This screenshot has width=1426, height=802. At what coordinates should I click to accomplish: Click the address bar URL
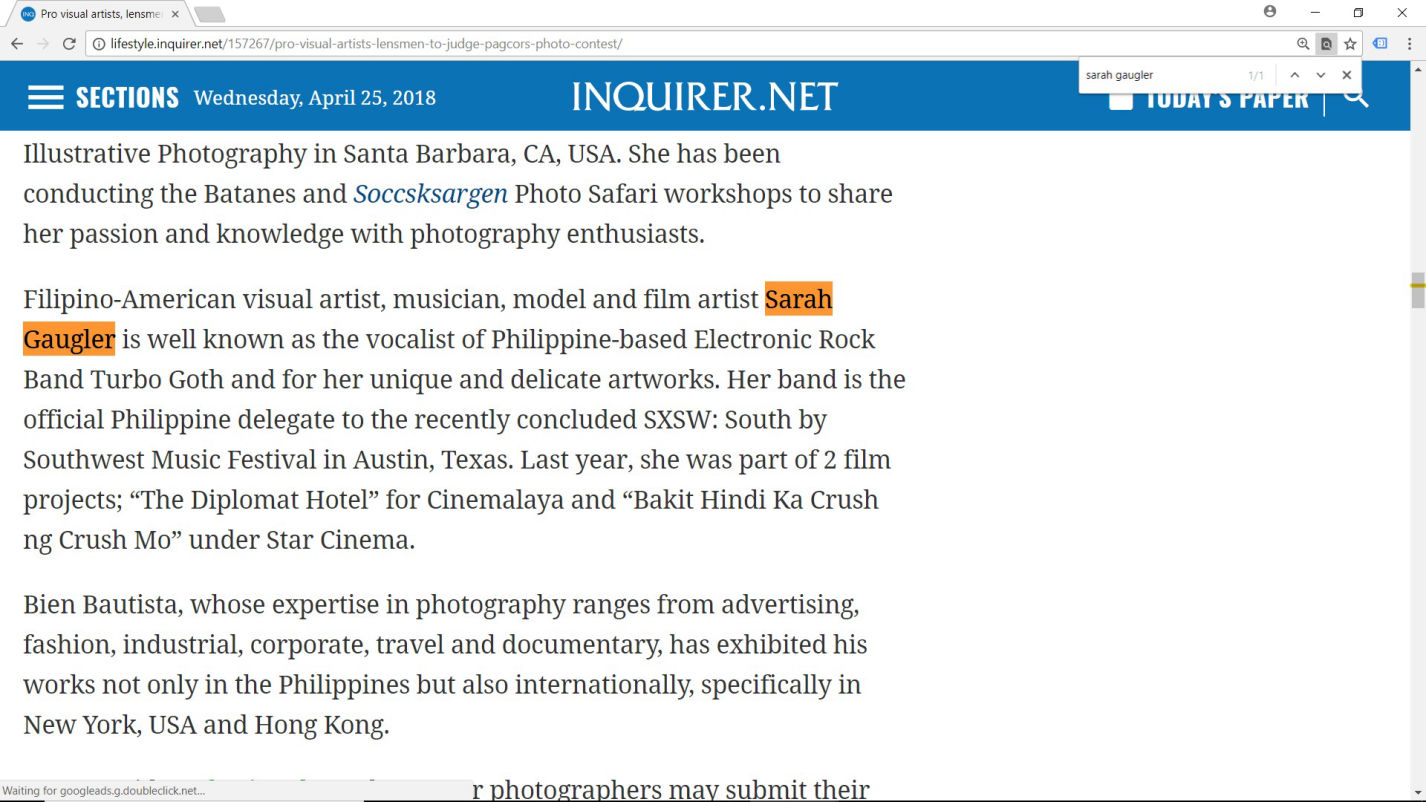[x=366, y=44]
